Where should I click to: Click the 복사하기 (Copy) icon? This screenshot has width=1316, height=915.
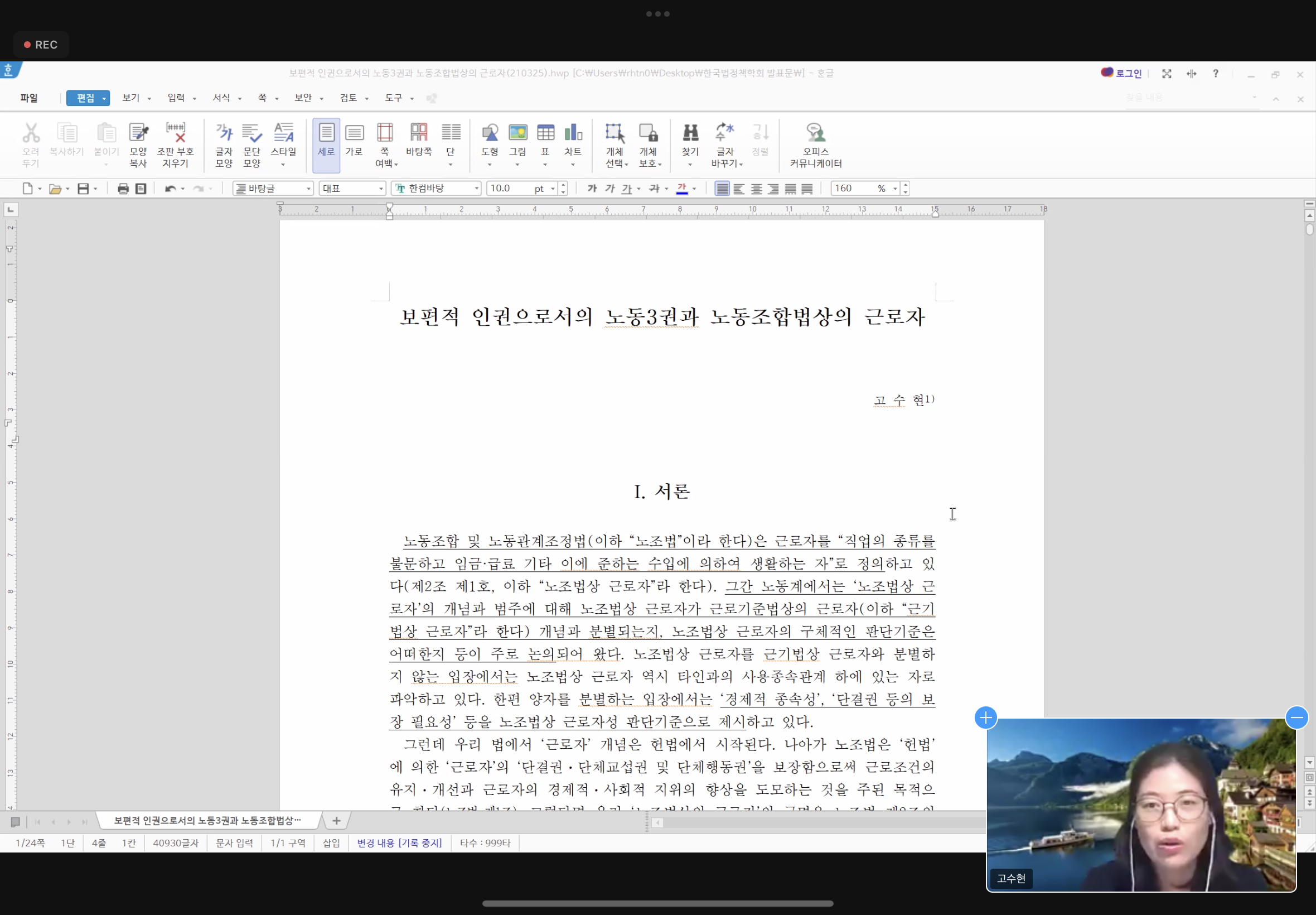(x=67, y=133)
